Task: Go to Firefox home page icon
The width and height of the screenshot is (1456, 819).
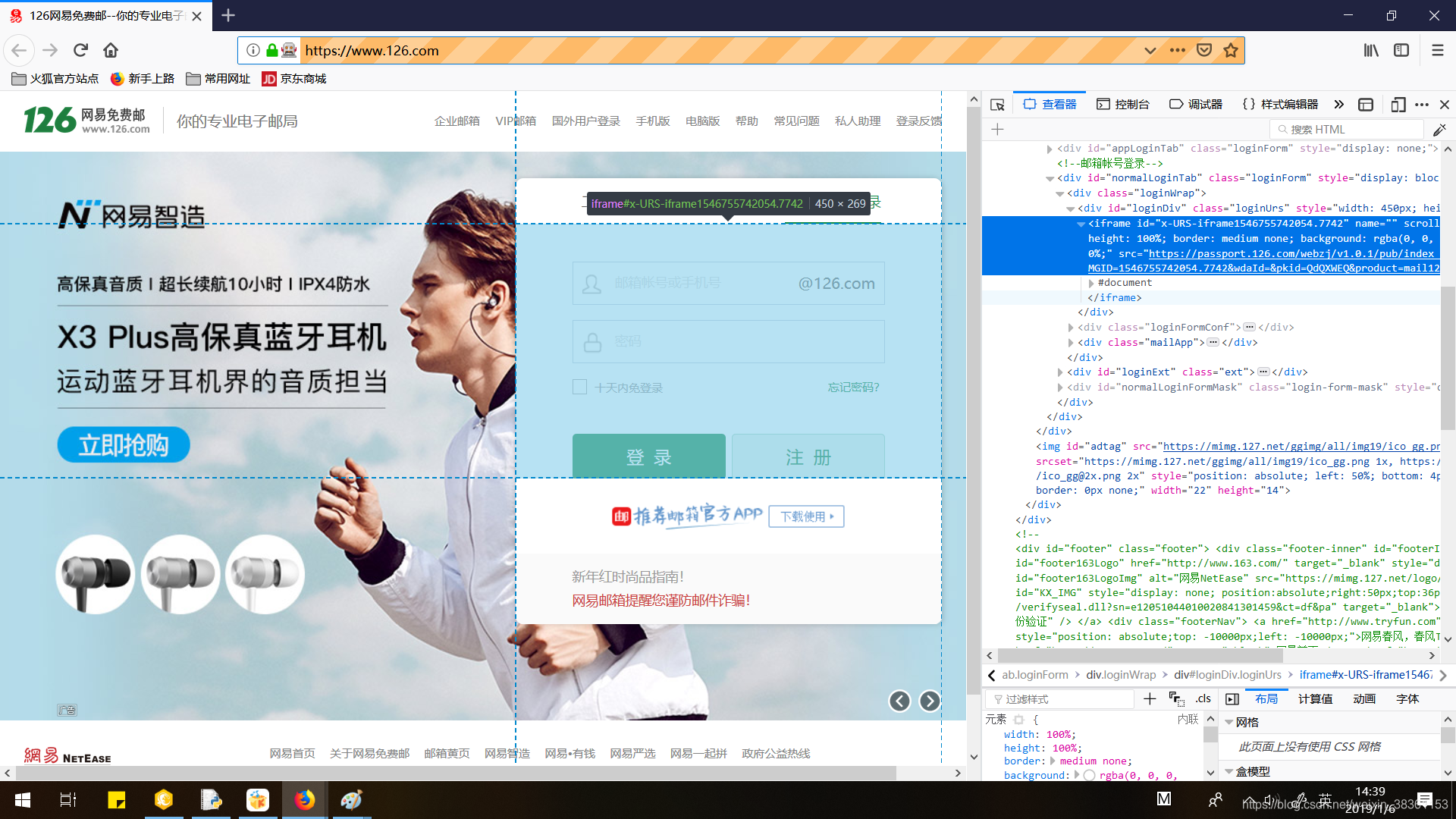Action: point(111,50)
